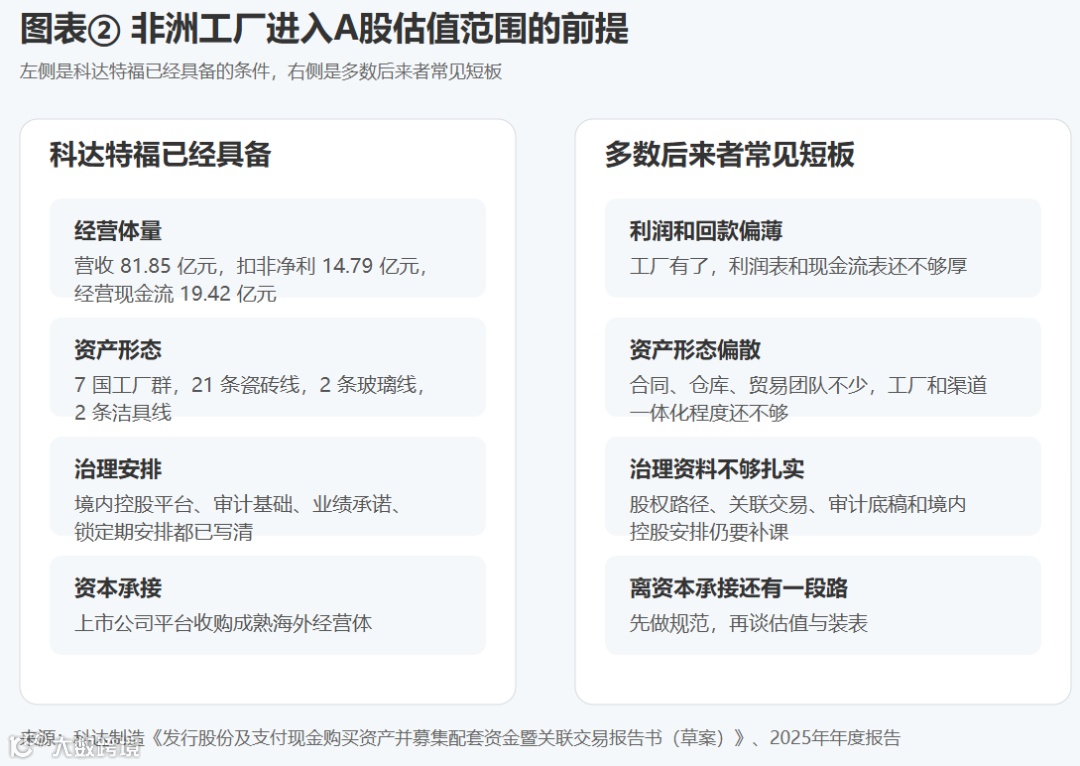Screen dimensions: 1080x766
Task: Click the 资产形态偏散 card title
Action: coord(695,350)
